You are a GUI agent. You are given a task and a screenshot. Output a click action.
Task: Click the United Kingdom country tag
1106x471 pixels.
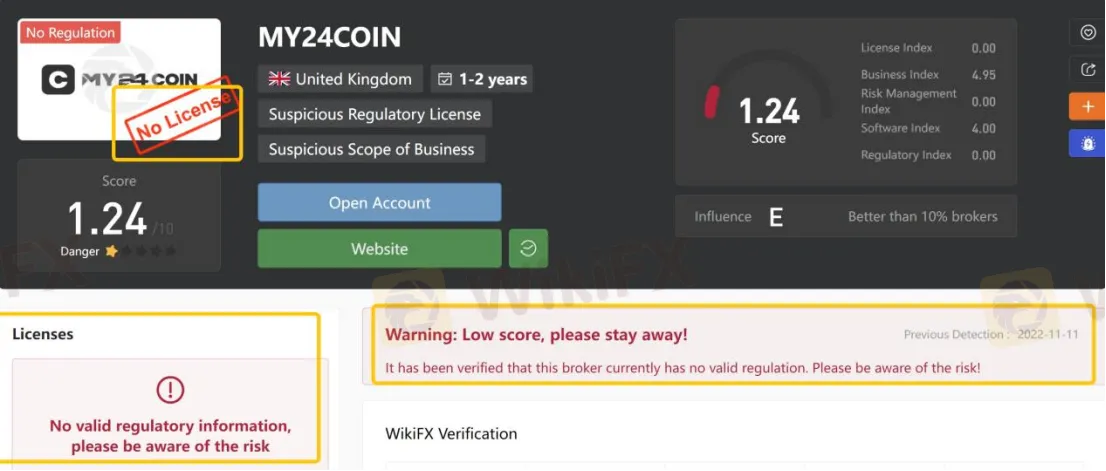coord(340,79)
